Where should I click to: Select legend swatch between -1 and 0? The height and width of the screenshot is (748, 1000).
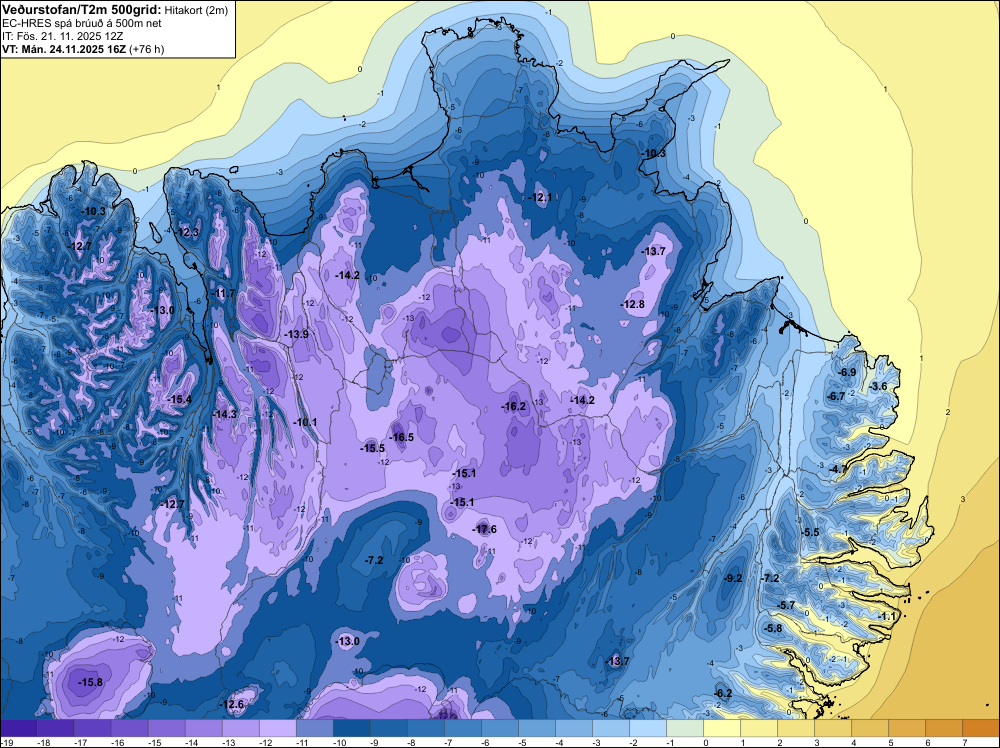pos(685,728)
